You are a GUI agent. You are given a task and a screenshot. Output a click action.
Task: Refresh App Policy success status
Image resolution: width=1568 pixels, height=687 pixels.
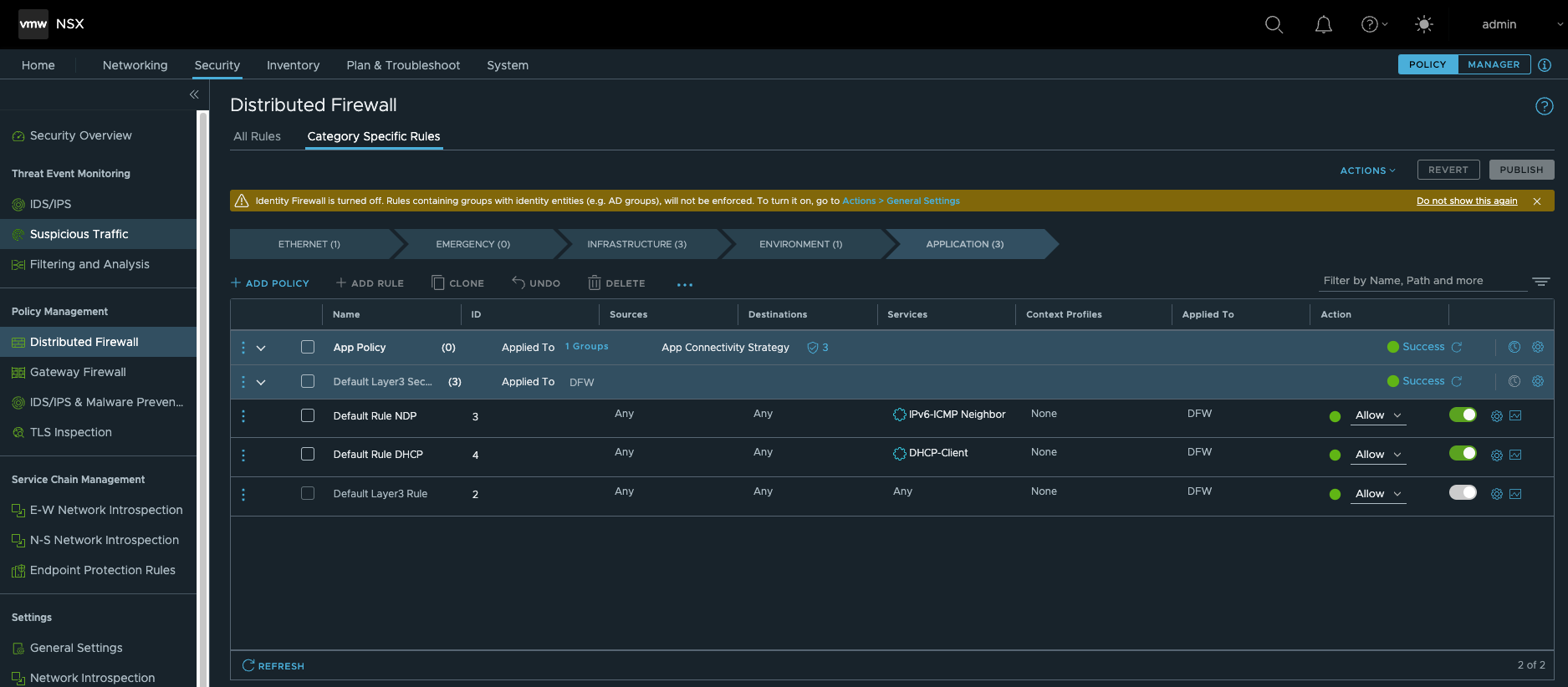click(x=1457, y=347)
